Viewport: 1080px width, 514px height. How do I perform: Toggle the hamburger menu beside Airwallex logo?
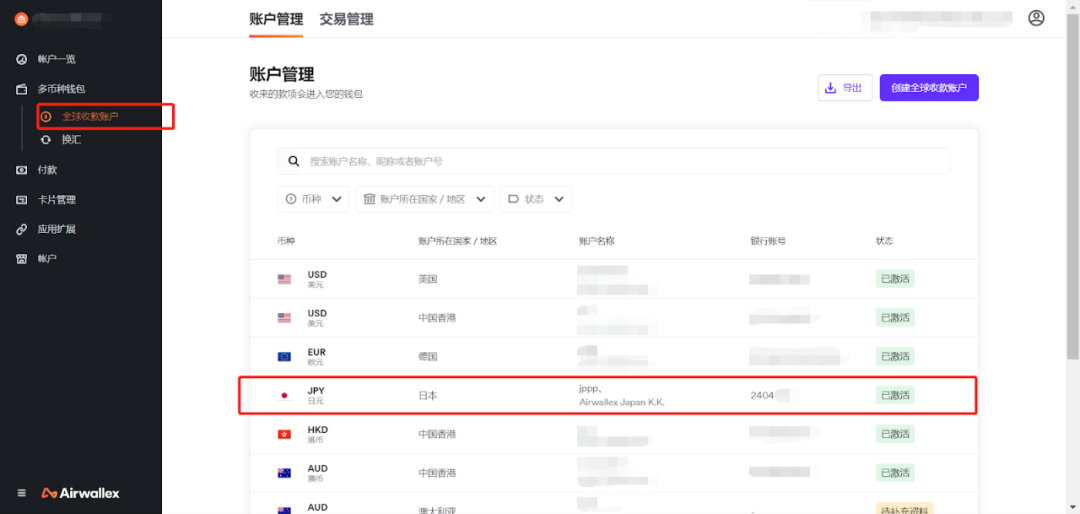click(22, 493)
